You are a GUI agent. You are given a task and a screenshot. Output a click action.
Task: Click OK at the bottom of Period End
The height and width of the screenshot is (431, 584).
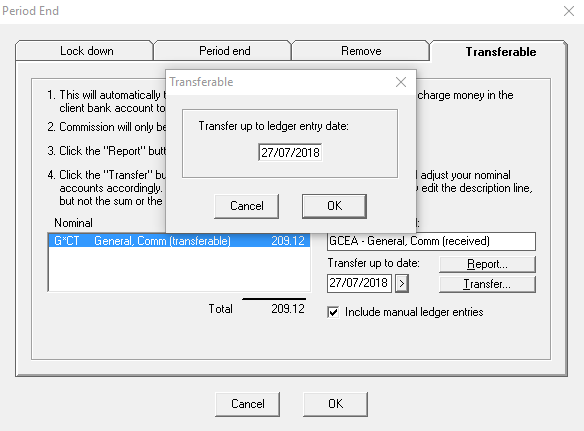point(335,404)
